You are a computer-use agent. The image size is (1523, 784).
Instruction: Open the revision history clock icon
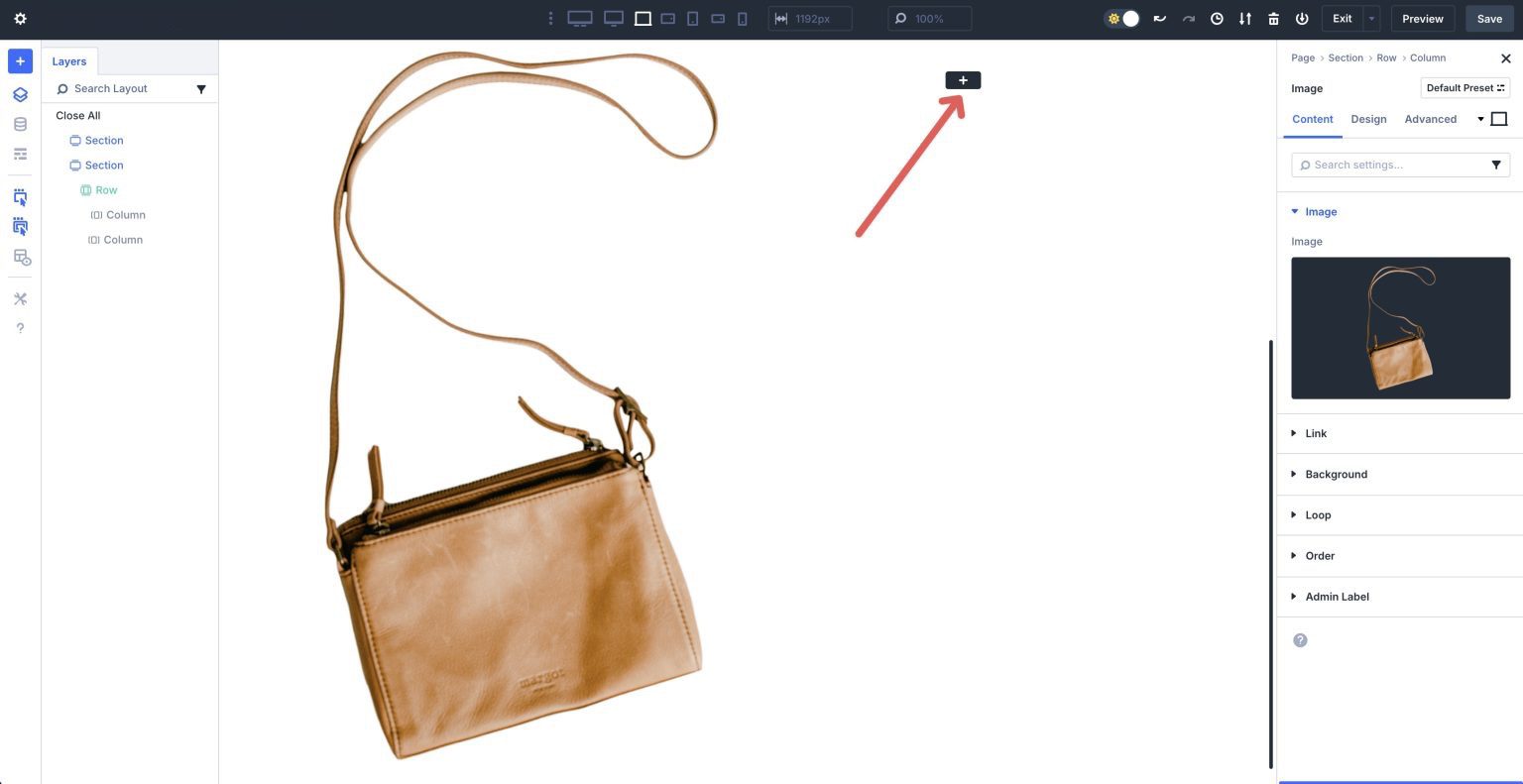[x=1217, y=18]
